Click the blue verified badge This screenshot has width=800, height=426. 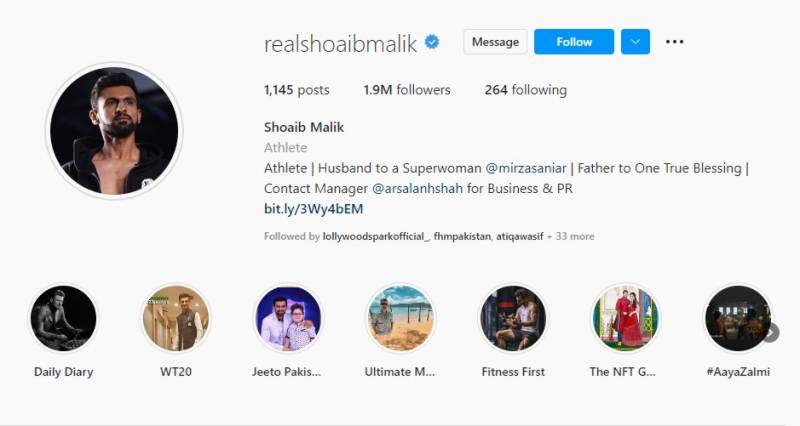coord(432,42)
